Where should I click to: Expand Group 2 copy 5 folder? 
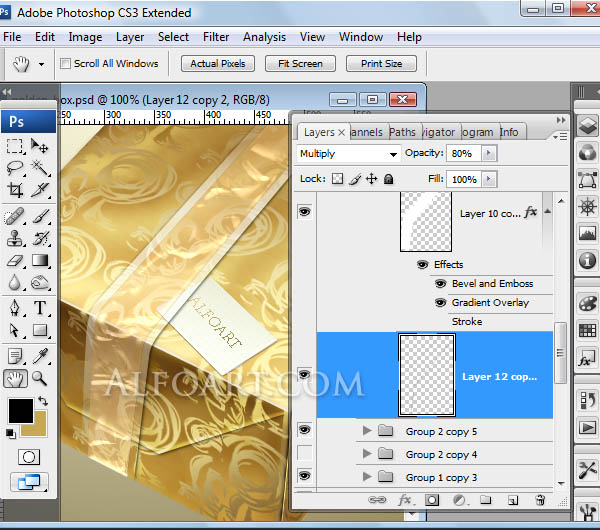367,431
